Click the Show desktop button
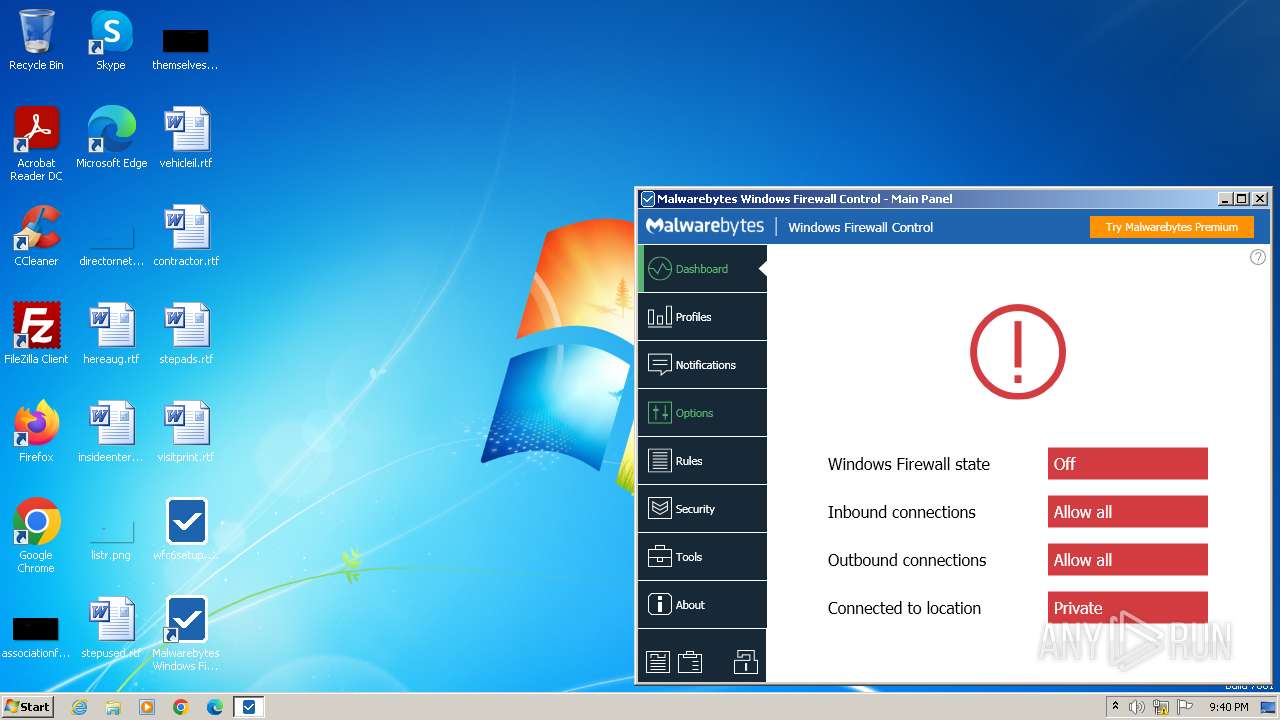The image size is (1280, 720). 1268,707
